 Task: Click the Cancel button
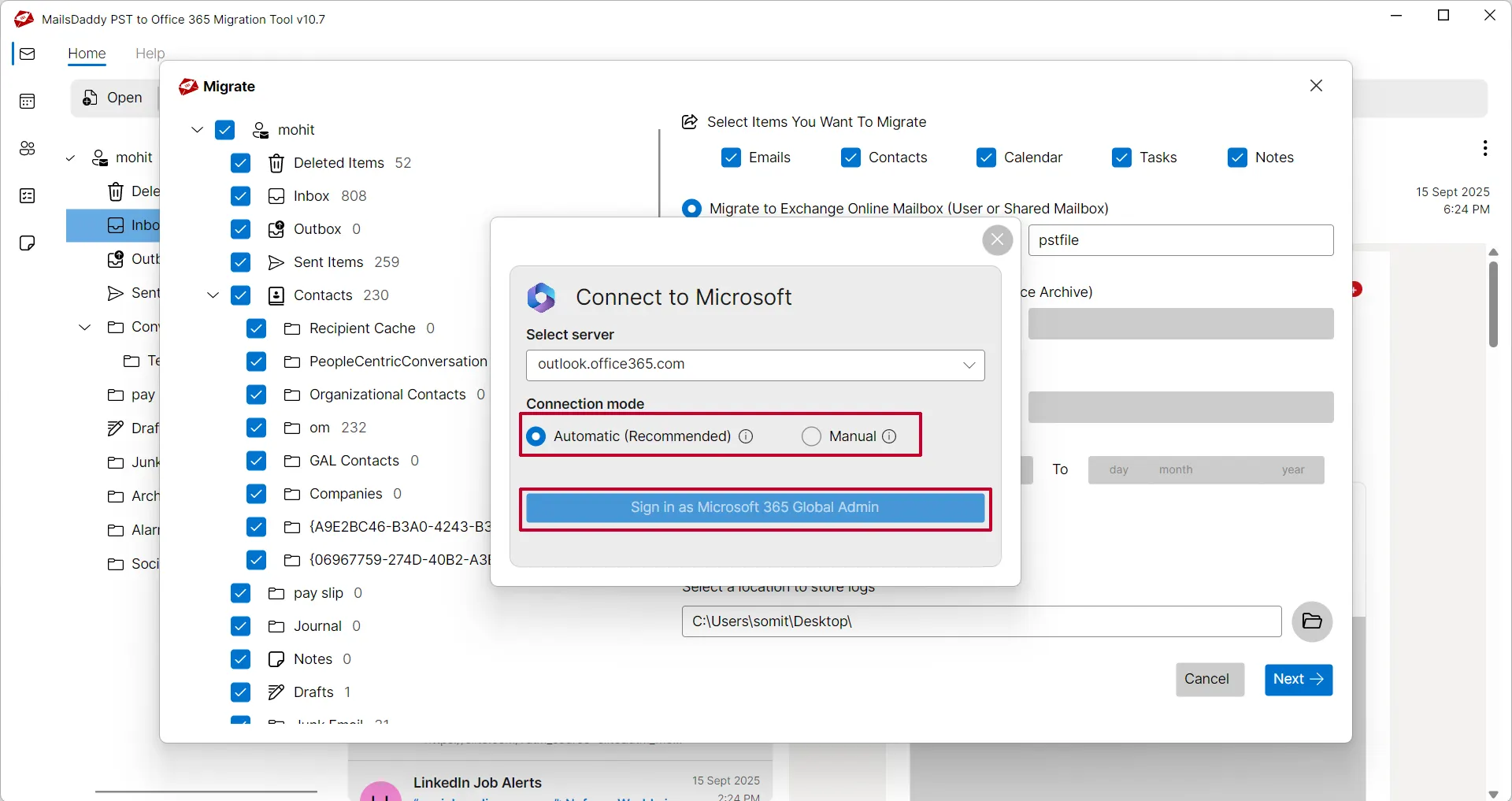1210,680
